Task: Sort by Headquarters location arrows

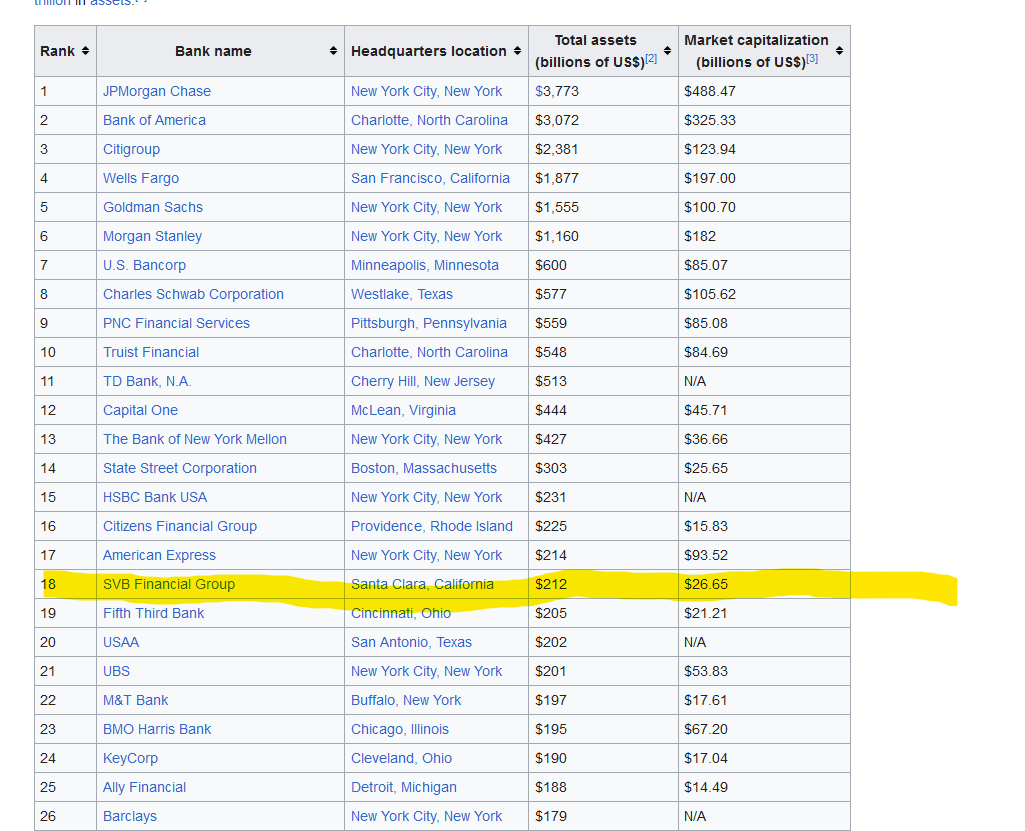Action: pyautogui.click(x=517, y=51)
